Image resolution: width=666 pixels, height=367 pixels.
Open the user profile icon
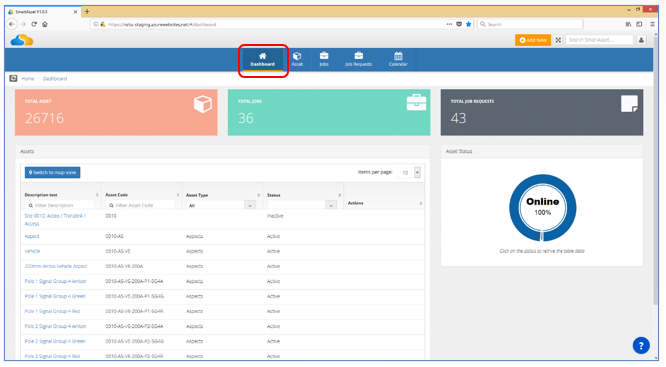click(x=641, y=40)
